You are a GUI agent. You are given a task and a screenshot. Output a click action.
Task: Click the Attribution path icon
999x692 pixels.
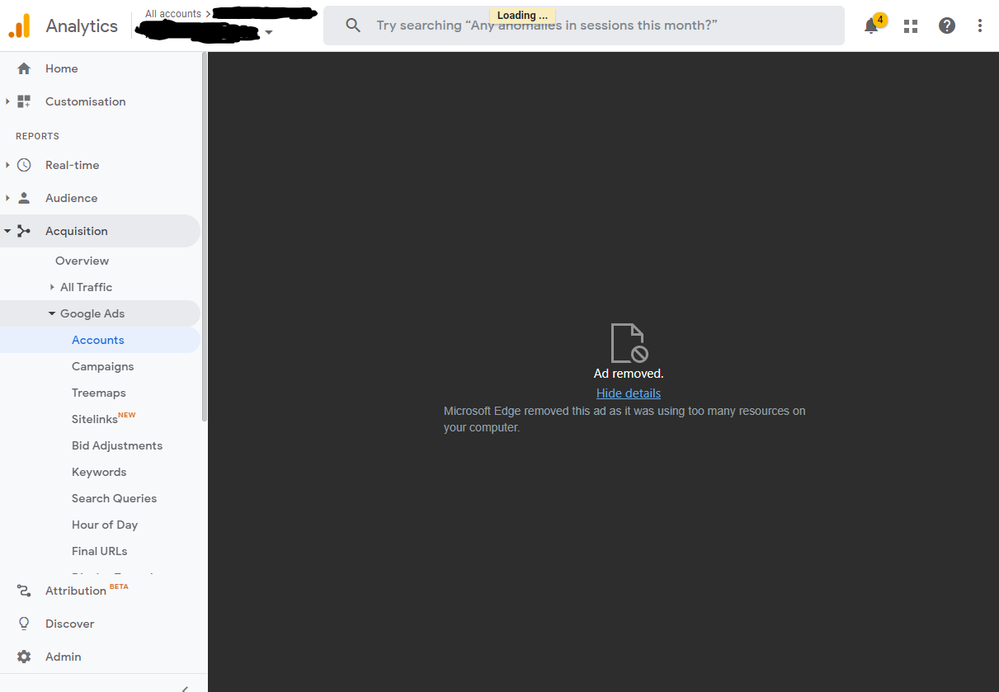(x=24, y=591)
